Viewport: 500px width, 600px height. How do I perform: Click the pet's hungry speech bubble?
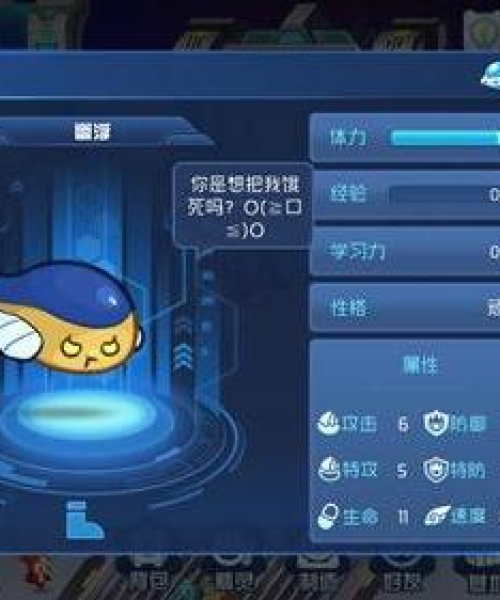click(242, 207)
